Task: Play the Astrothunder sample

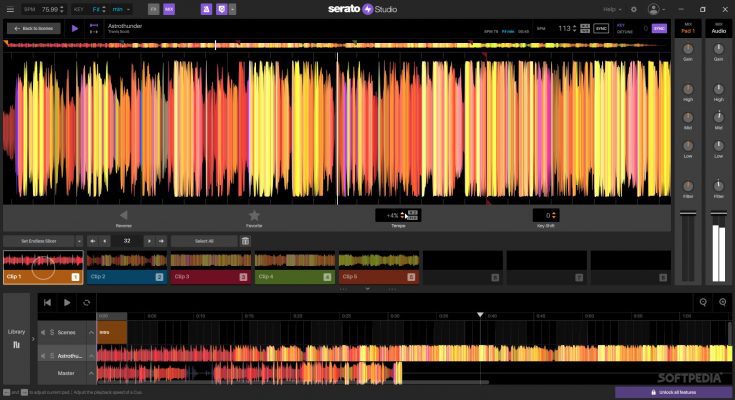Action: pos(75,28)
